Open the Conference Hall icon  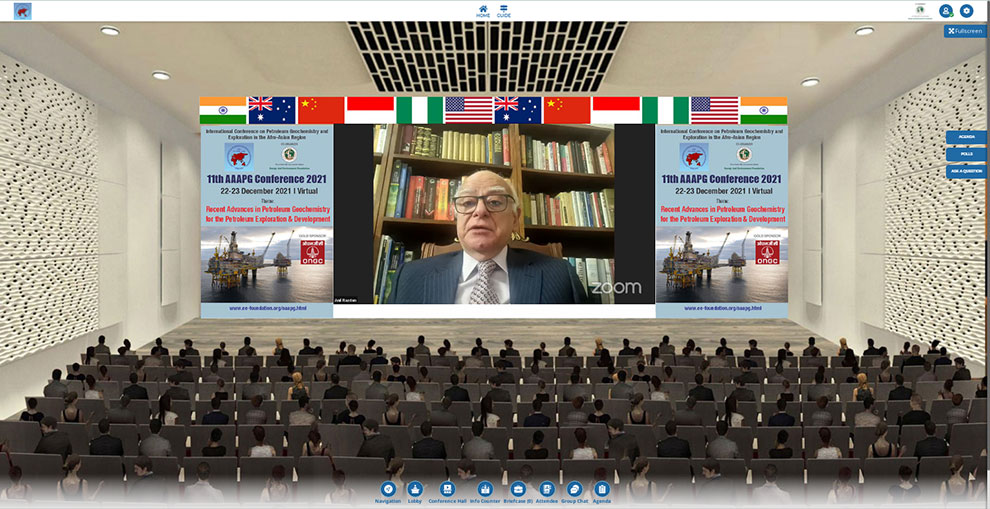click(x=448, y=489)
